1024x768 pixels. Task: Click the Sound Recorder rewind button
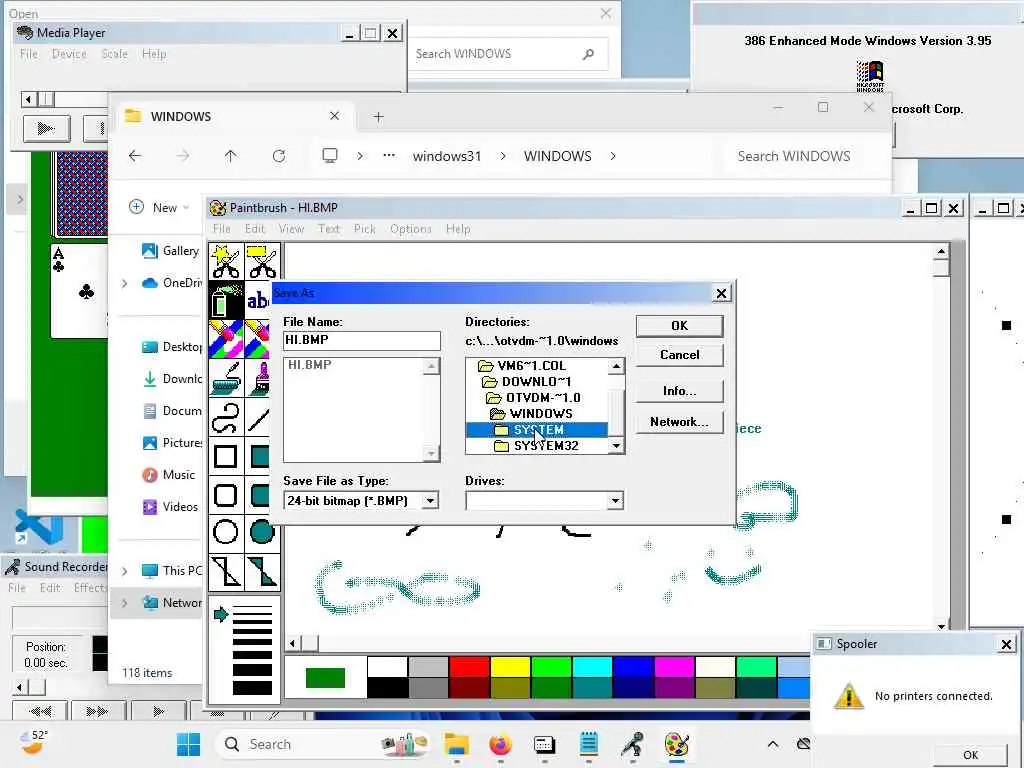click(x=40, y=711)
